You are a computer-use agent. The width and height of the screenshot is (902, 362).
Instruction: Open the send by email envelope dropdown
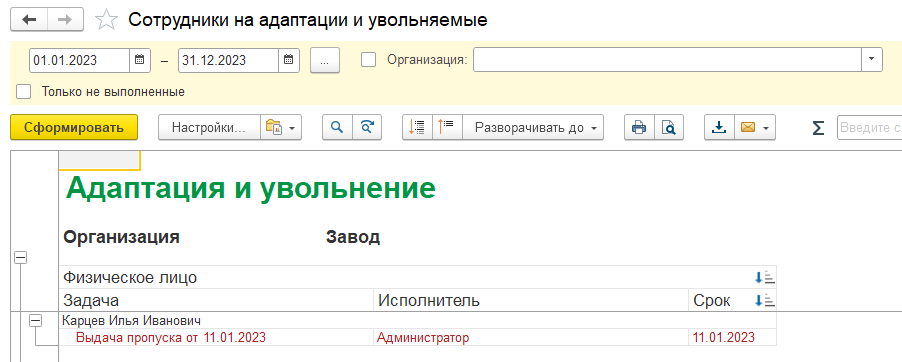point(755,127)
